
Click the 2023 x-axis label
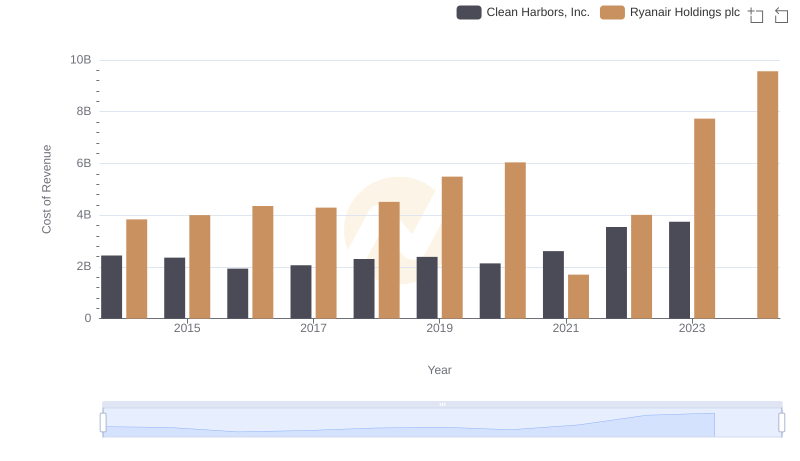pos(692,328)
